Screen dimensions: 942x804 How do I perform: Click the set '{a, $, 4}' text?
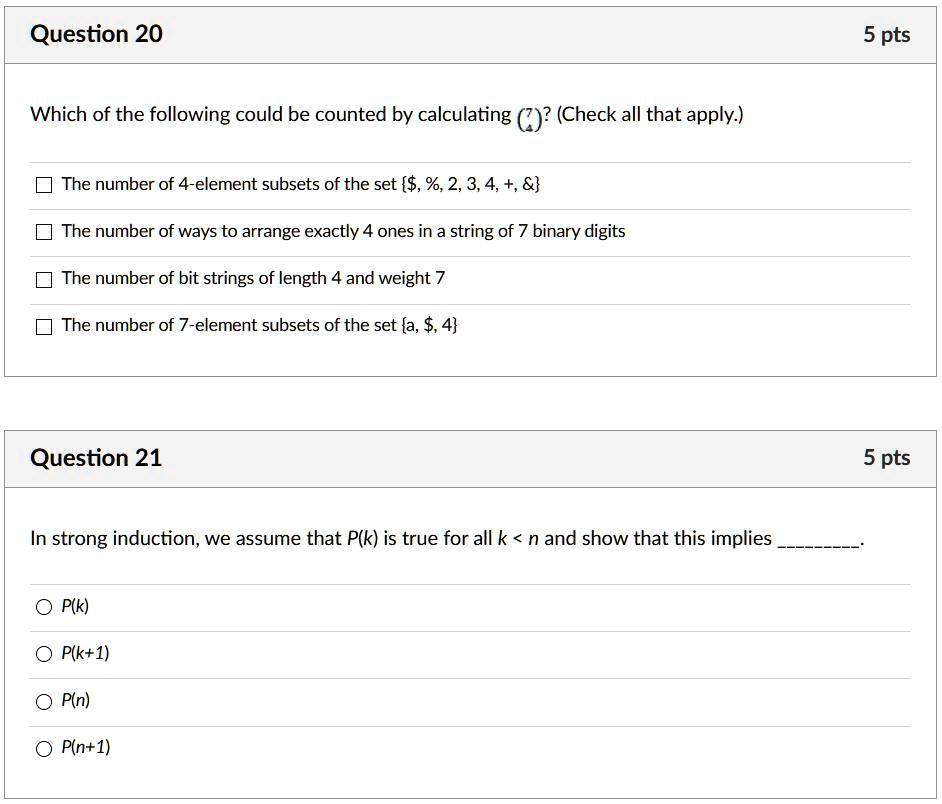429,325
